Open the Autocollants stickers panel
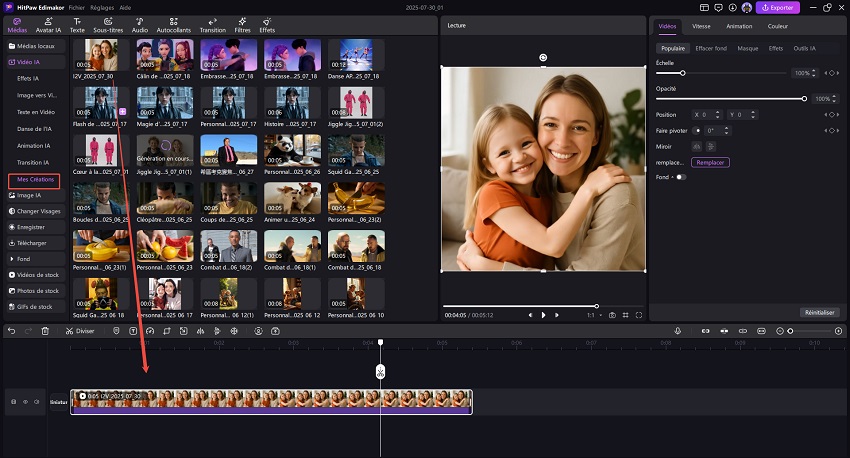 tap(173, 25)
